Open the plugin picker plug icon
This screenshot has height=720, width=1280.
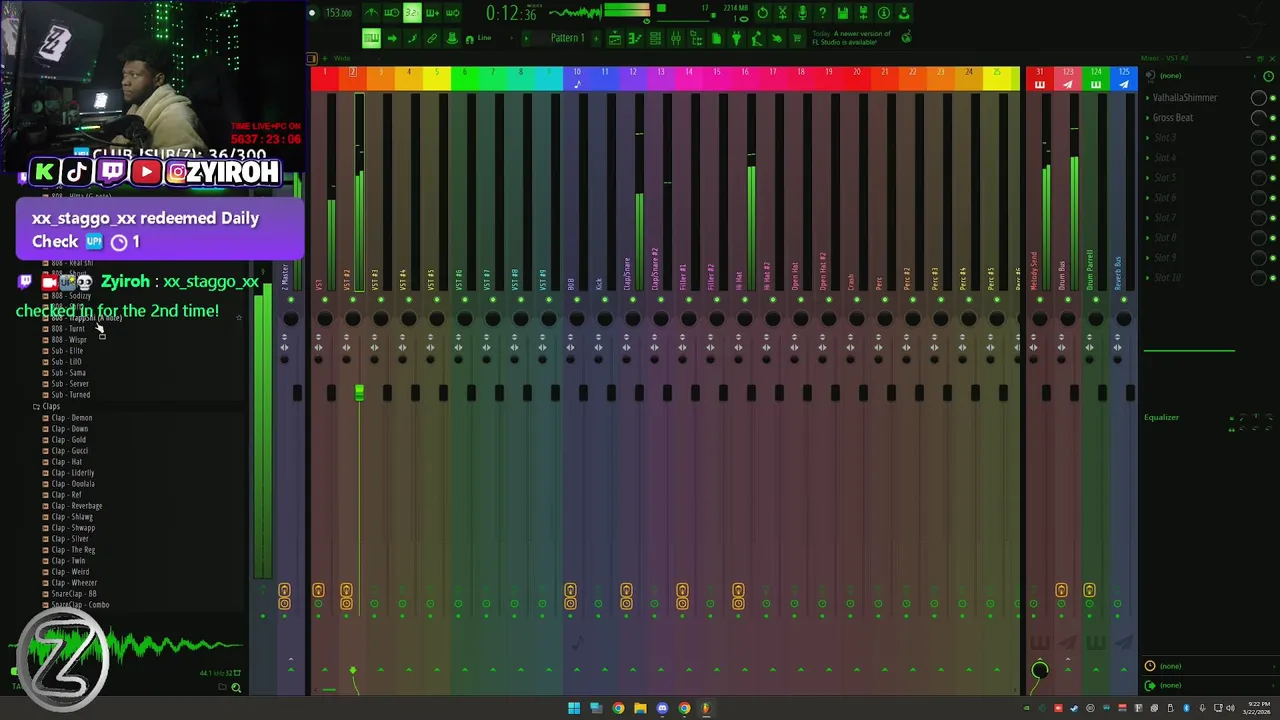pos(736,38)
